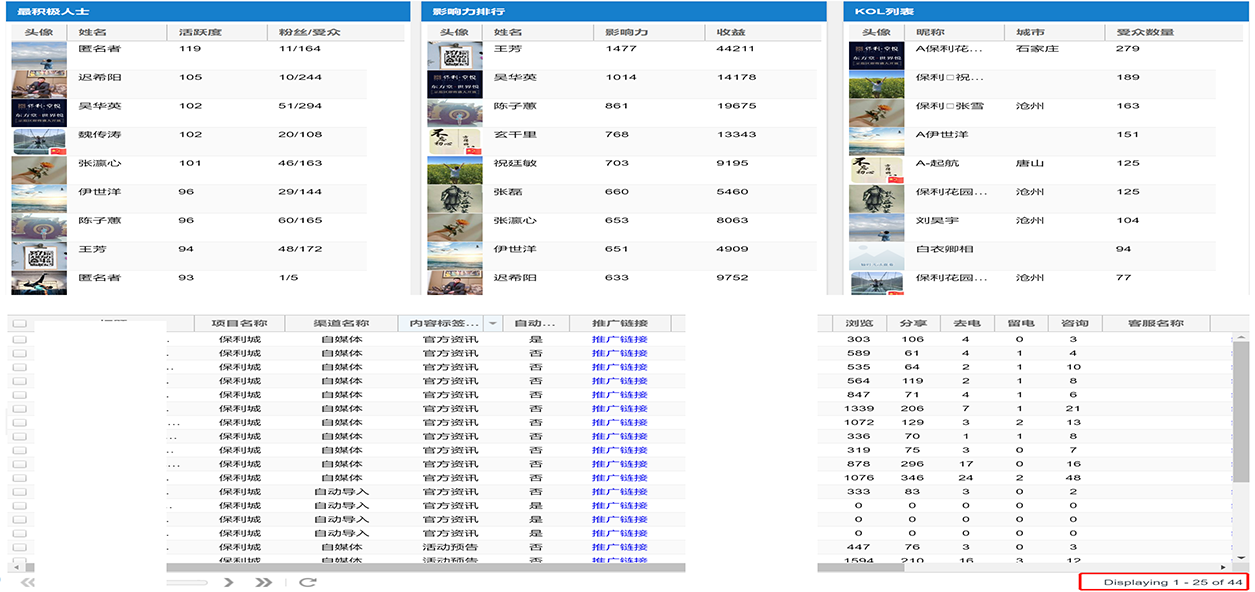This screenshot has width=1255, height=592.
Task: Go back to the first page
Action: point(28,582)
